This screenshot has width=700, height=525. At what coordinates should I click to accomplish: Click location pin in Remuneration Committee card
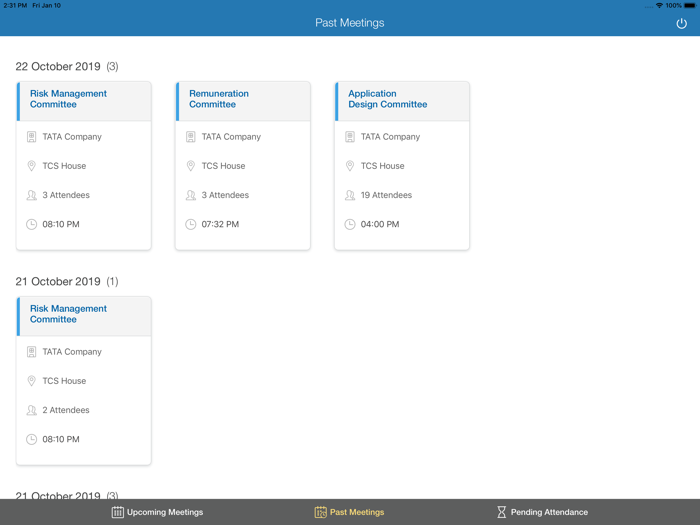191,166
